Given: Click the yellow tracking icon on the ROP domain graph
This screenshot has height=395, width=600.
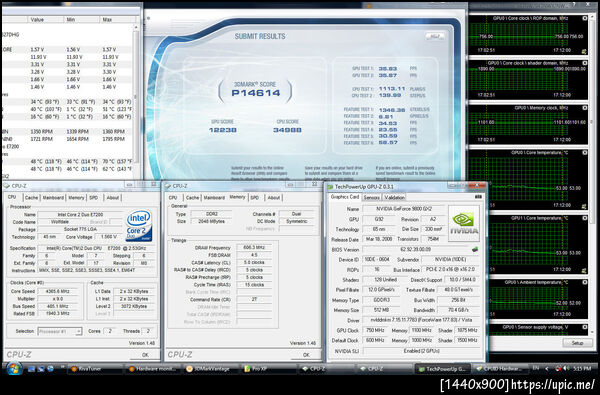Looking at the screenshot, I should tap(584, 51).
